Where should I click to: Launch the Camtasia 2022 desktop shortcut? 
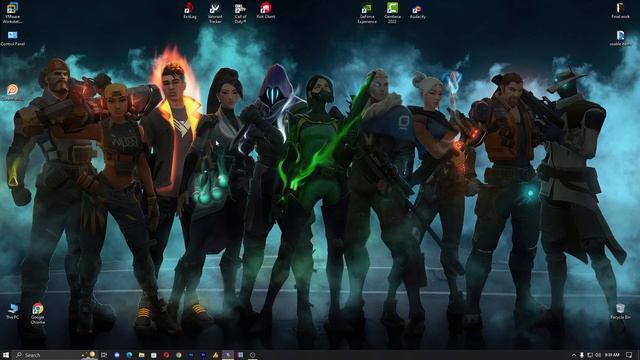pos(392,13)
